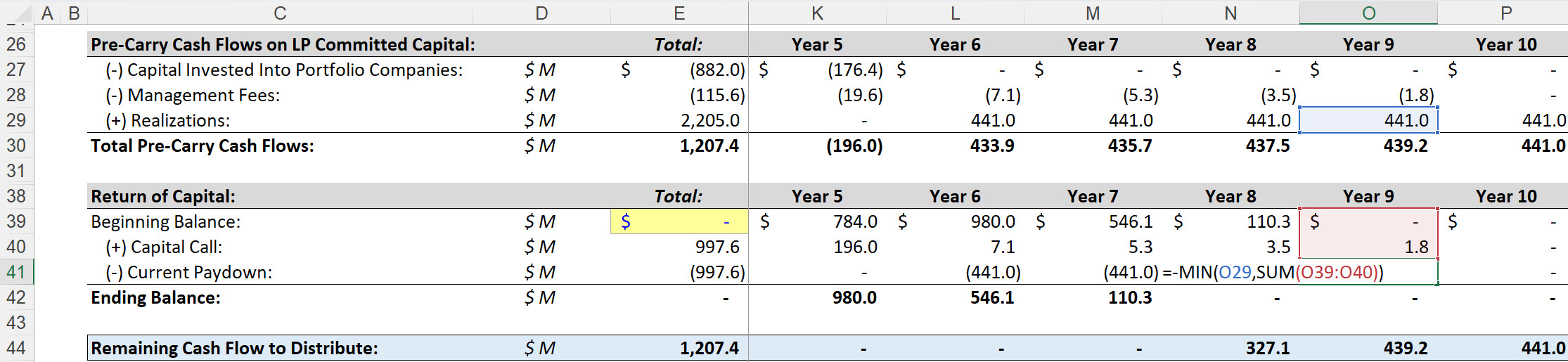Select Year 6 total pre-carry 433.9 cell
This screenshot has height=362, width=1568.
[955, 146]
